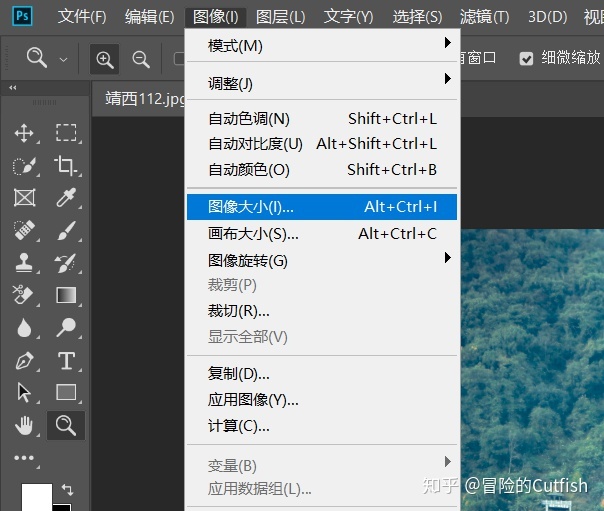The height and width of the screenshot is (511, 604).
Task: Open the Edit Toolbar three-dots button
Action: (24, 458)
